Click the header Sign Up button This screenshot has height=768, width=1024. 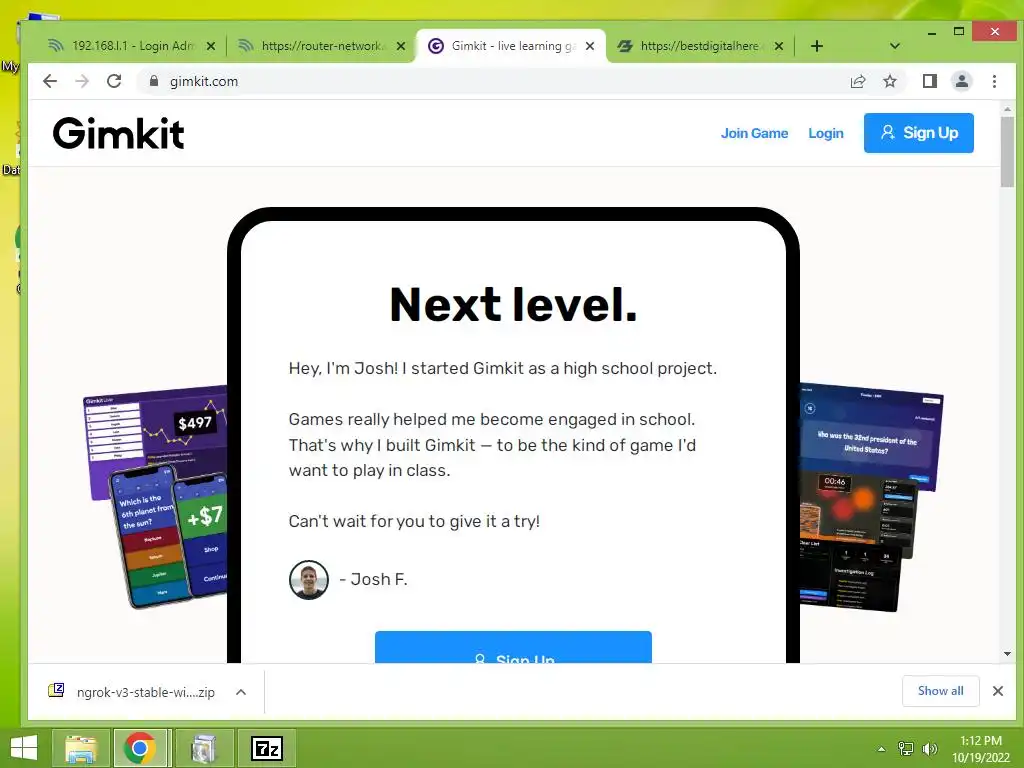918,133
